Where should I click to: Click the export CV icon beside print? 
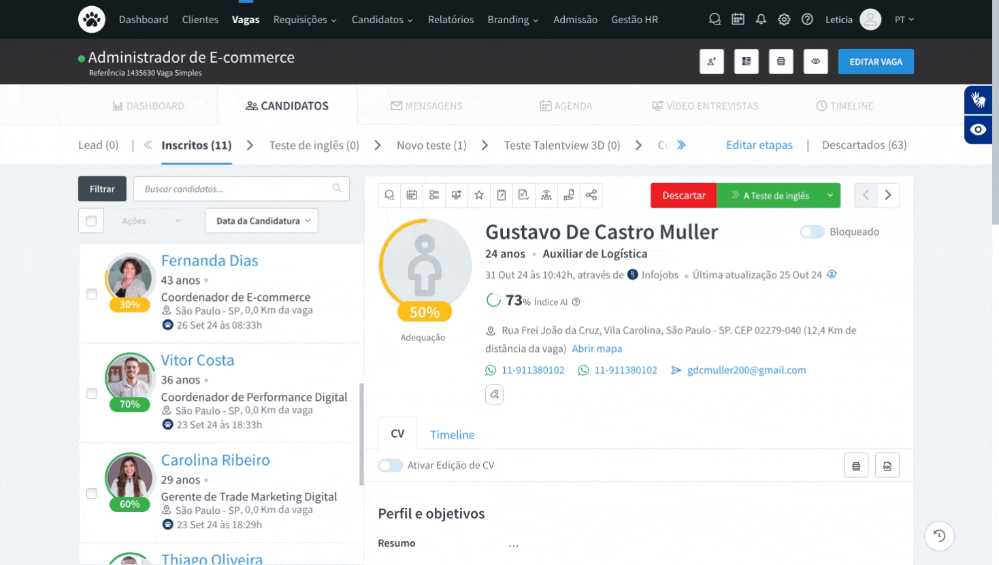point(887,466)
